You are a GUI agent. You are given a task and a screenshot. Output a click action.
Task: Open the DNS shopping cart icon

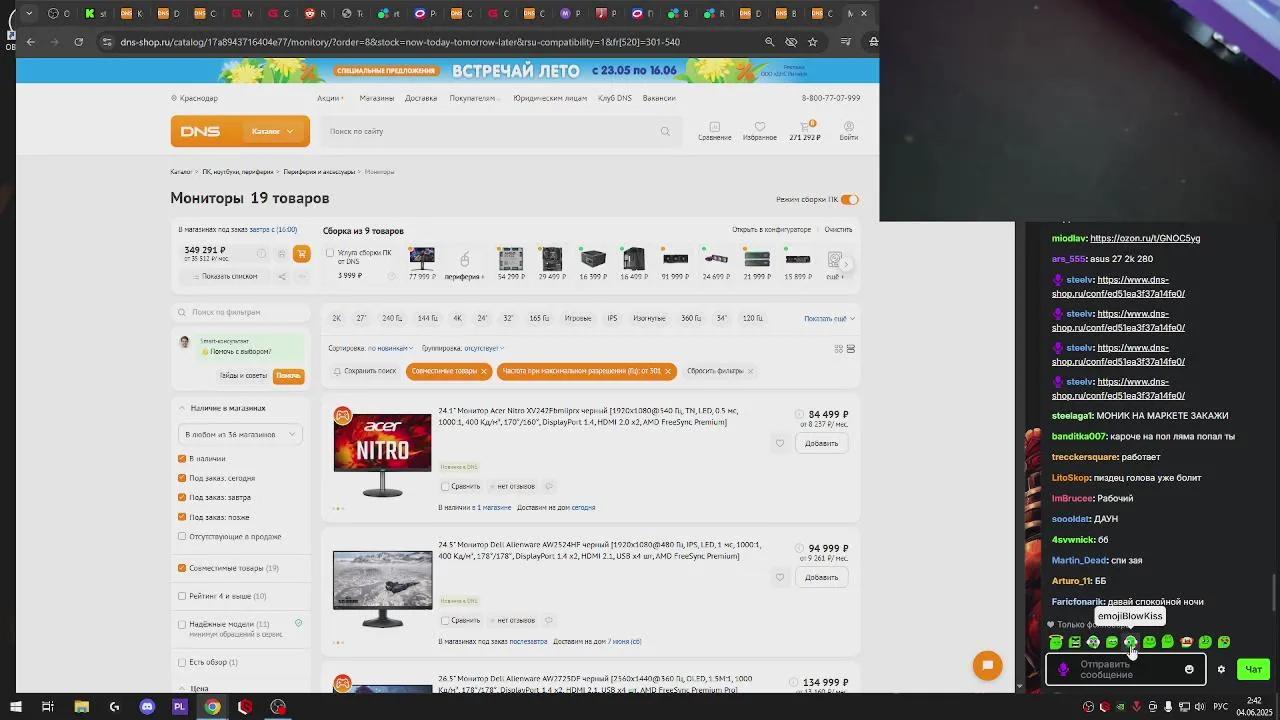[804, 128]
